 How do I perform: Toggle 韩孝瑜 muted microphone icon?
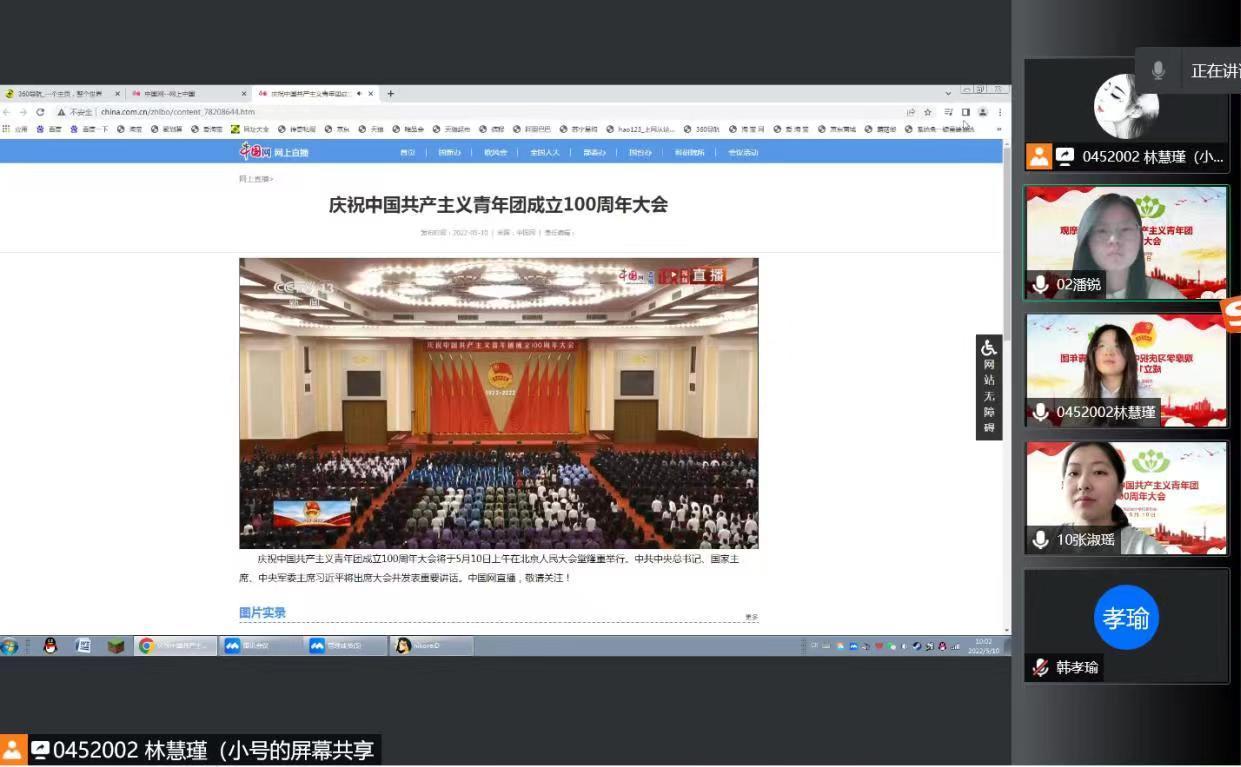(x=1041, y=668)
